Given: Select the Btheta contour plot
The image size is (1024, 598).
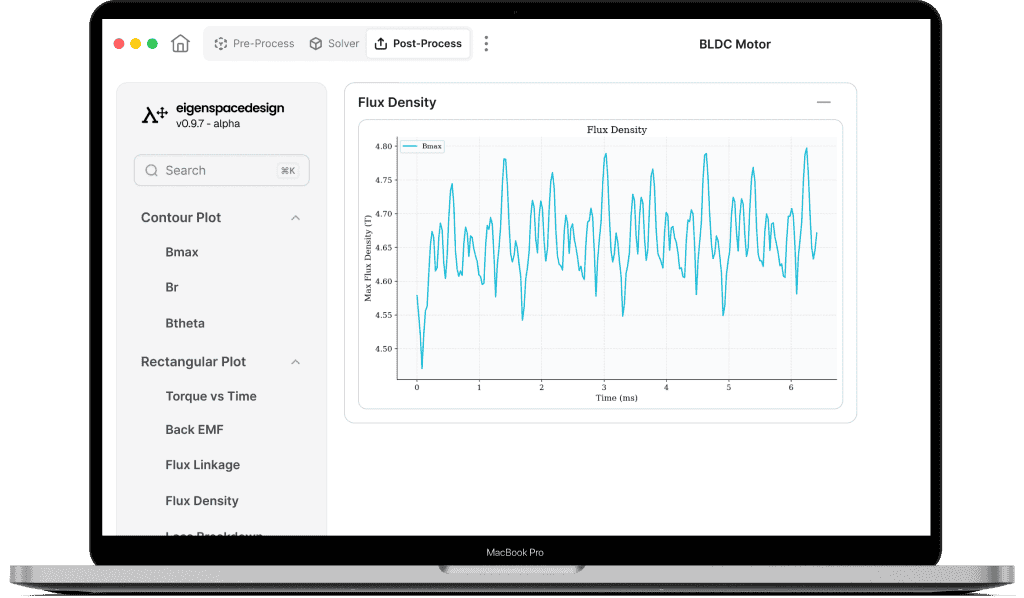Looking at the screenshot, I should [x=185, y=324].
